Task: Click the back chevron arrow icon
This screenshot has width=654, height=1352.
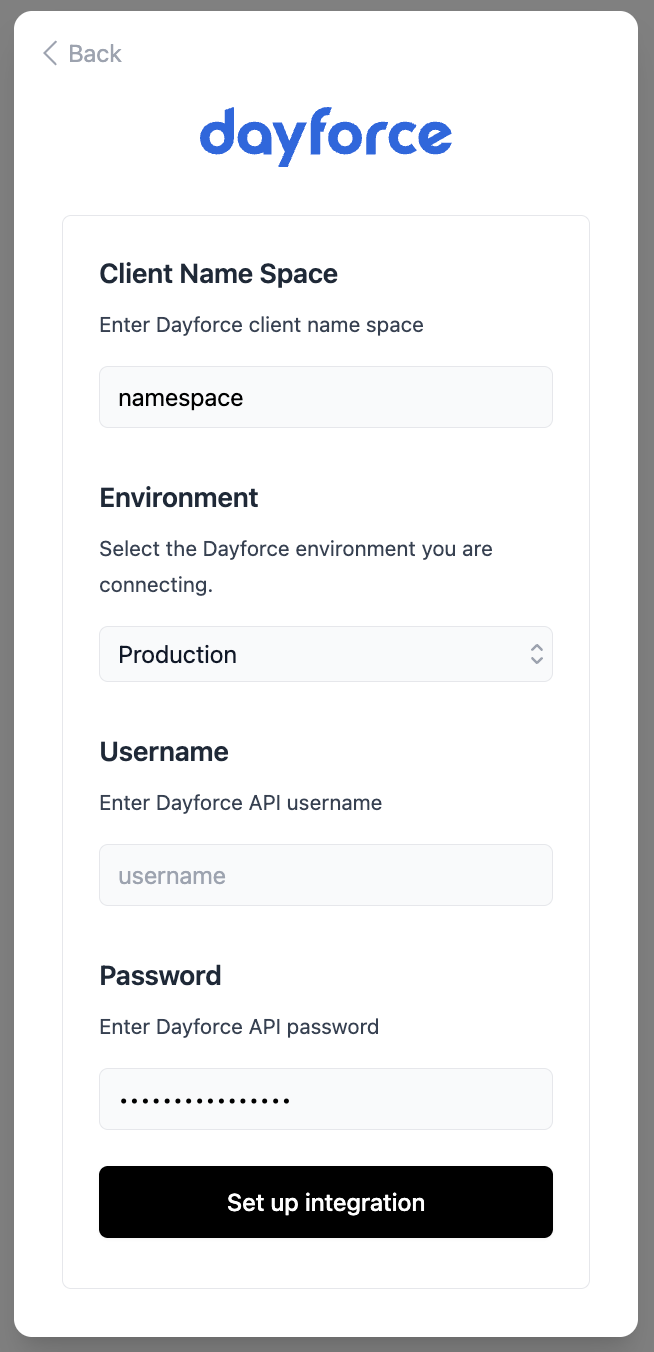Action: click(49, 53)
